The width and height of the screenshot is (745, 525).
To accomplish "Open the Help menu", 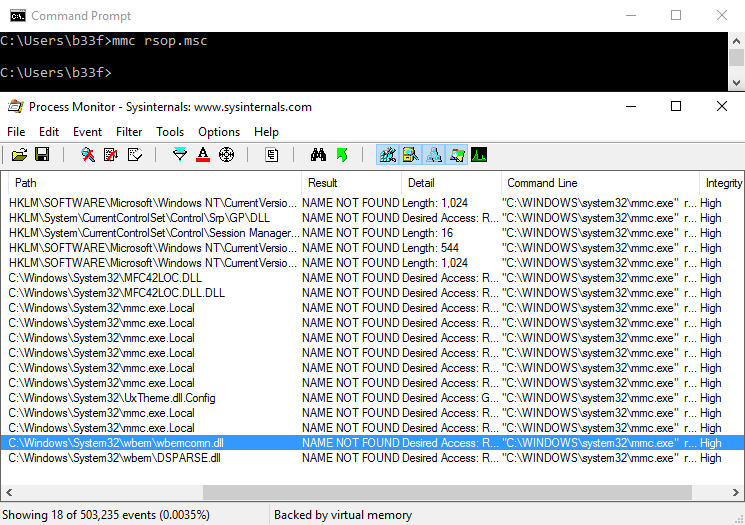I will [266, 132].
